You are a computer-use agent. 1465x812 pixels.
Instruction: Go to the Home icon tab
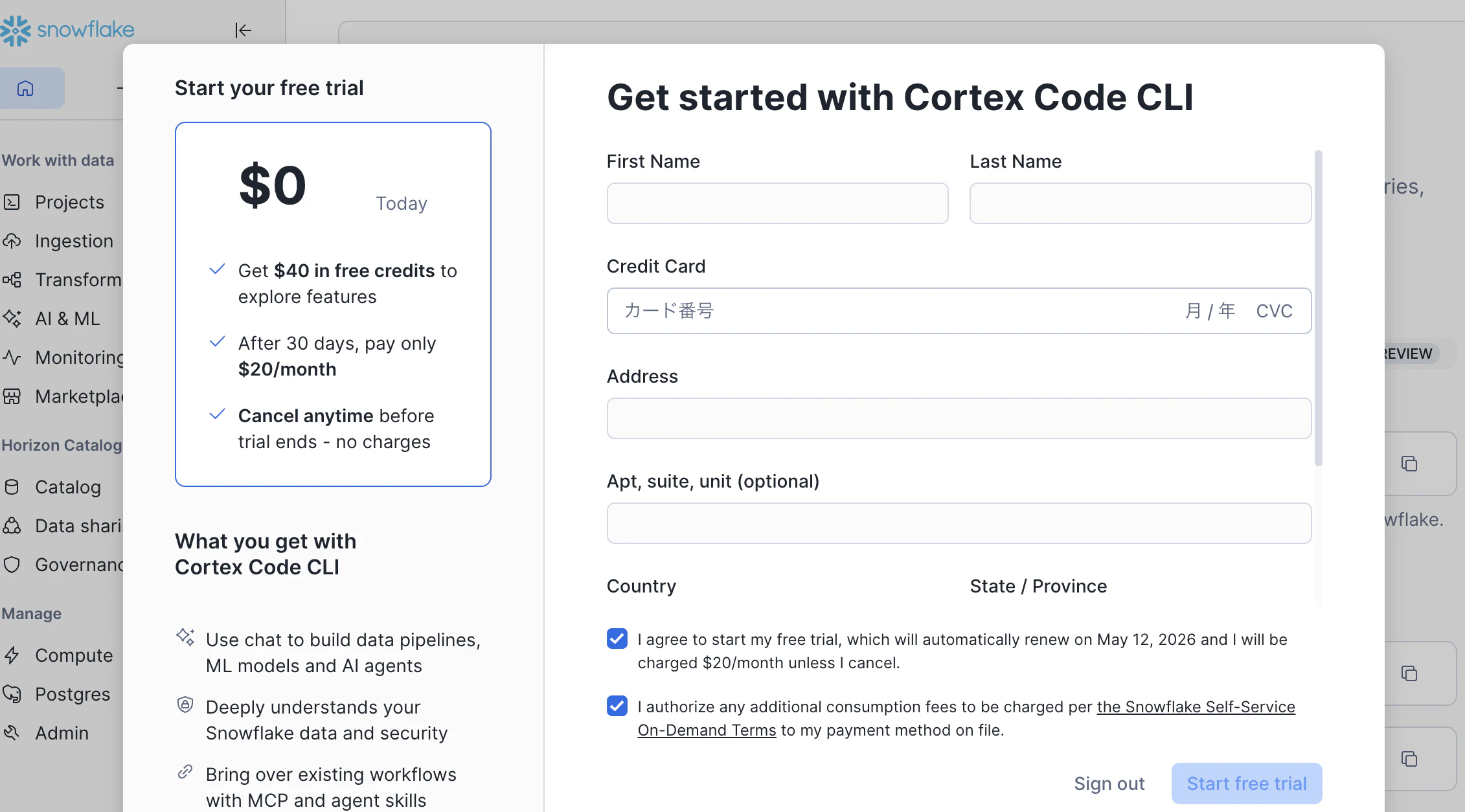coord(25,88)
